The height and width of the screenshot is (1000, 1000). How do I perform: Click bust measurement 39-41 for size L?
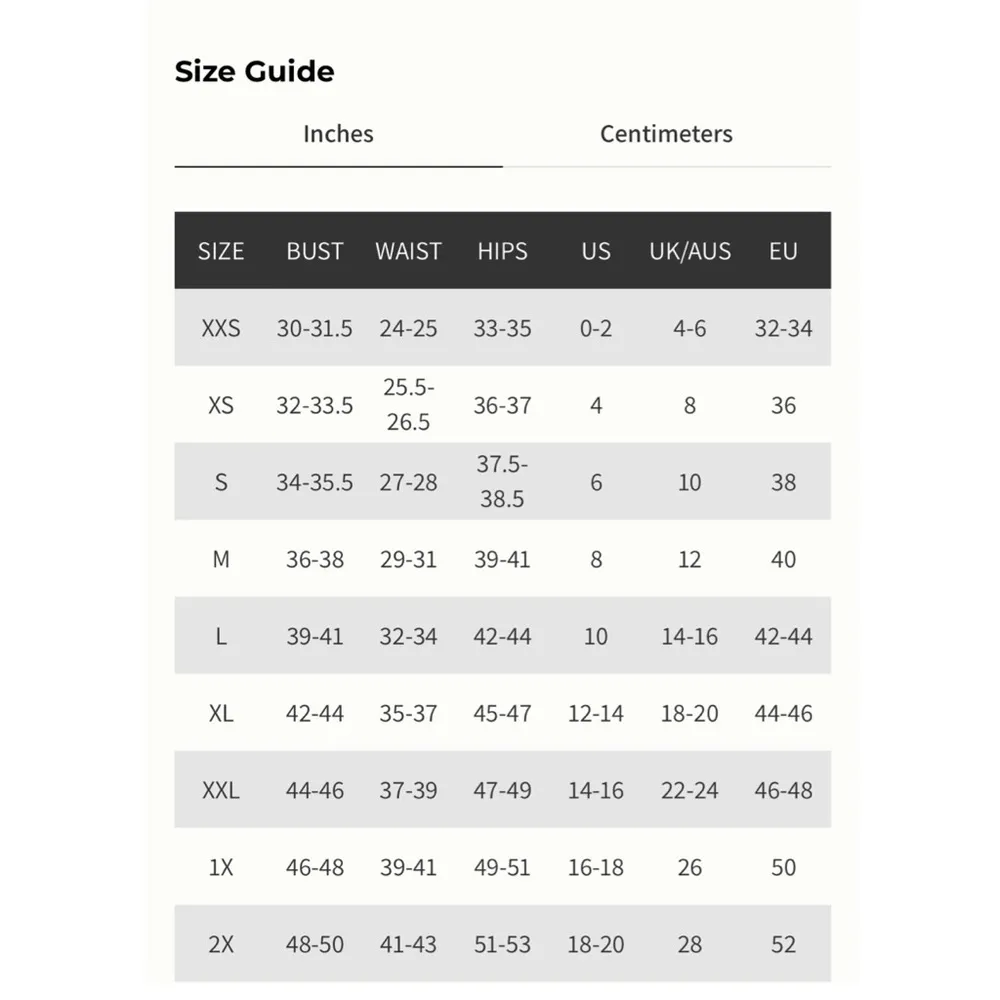click(315, 636)
